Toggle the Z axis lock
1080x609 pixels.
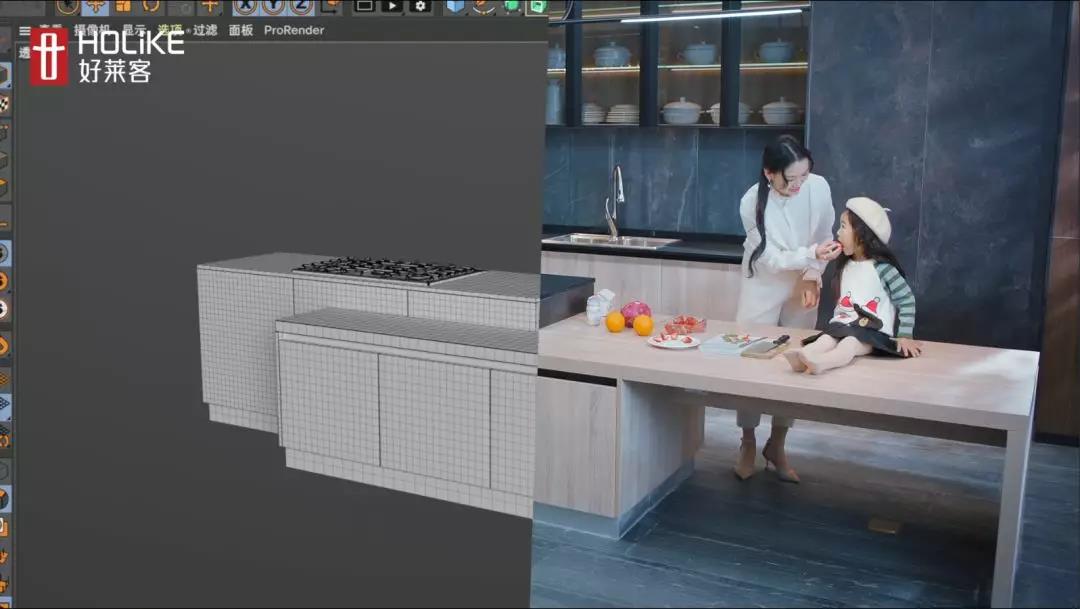tap(301, 6)
